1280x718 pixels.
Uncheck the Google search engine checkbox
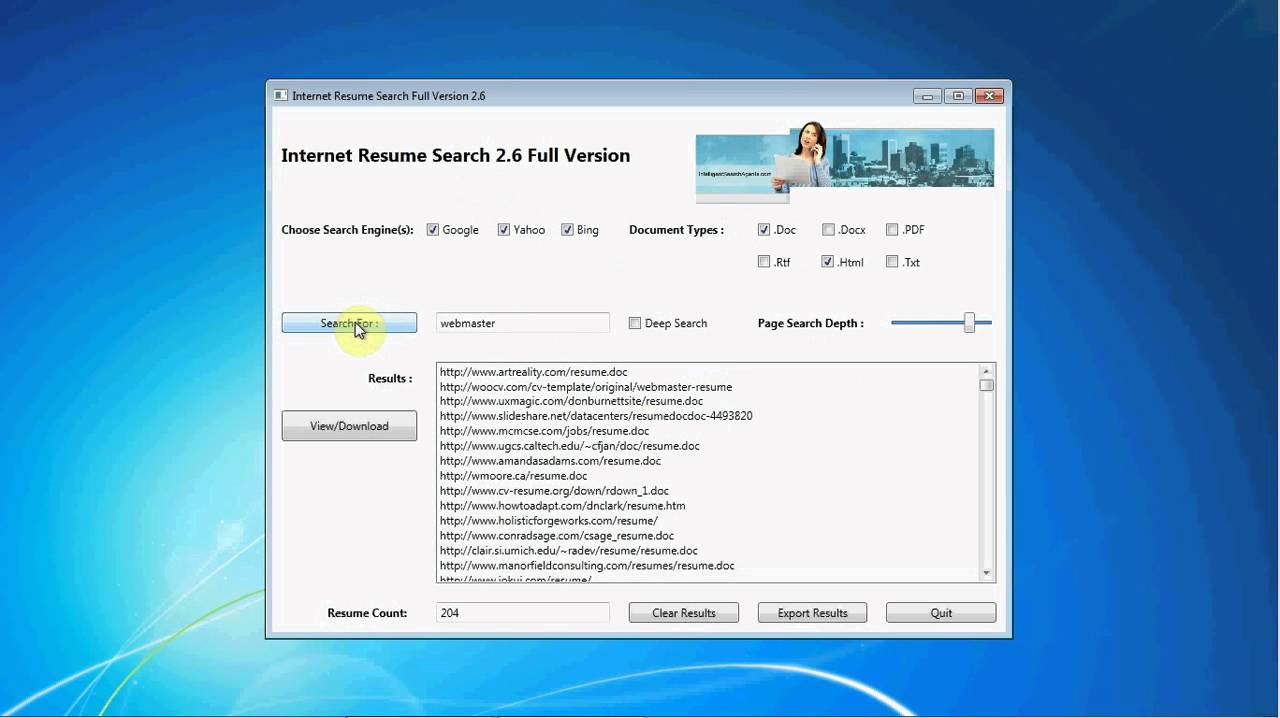[433, 230]
